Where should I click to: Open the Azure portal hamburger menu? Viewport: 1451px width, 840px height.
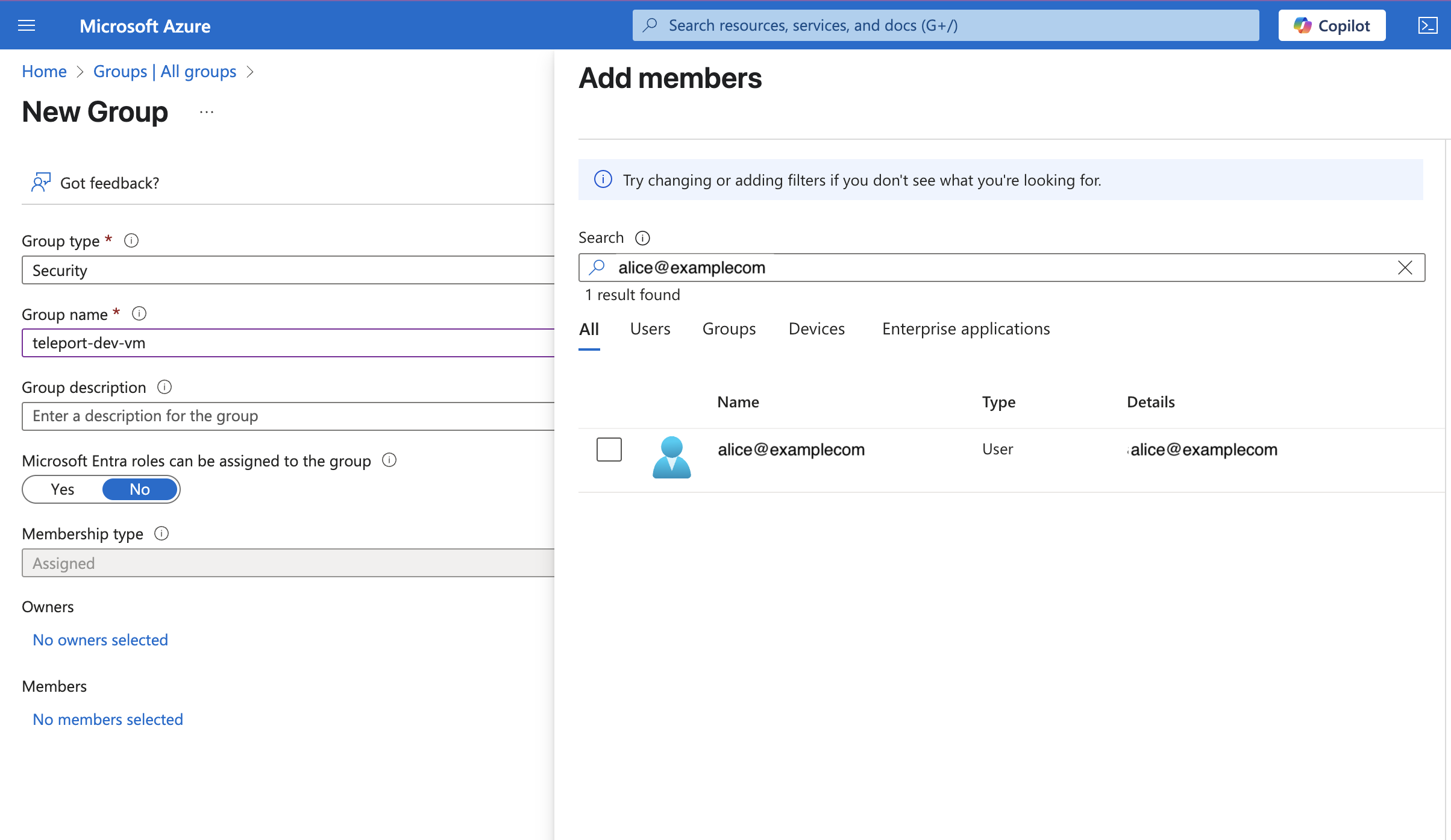point(27,25)
